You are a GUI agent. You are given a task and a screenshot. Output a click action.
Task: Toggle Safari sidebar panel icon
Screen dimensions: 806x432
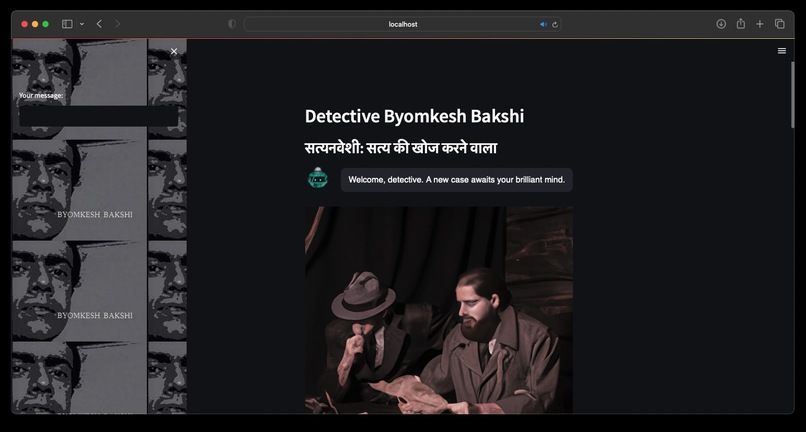tap(67, 24)
